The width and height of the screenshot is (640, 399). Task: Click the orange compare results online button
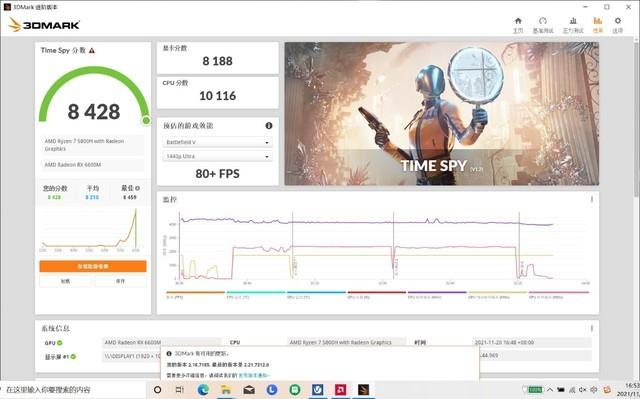click(x=93, y=266)
